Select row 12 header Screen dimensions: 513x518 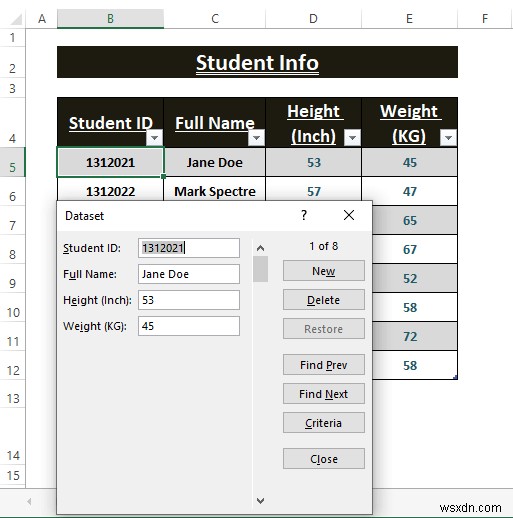(13, 365)
